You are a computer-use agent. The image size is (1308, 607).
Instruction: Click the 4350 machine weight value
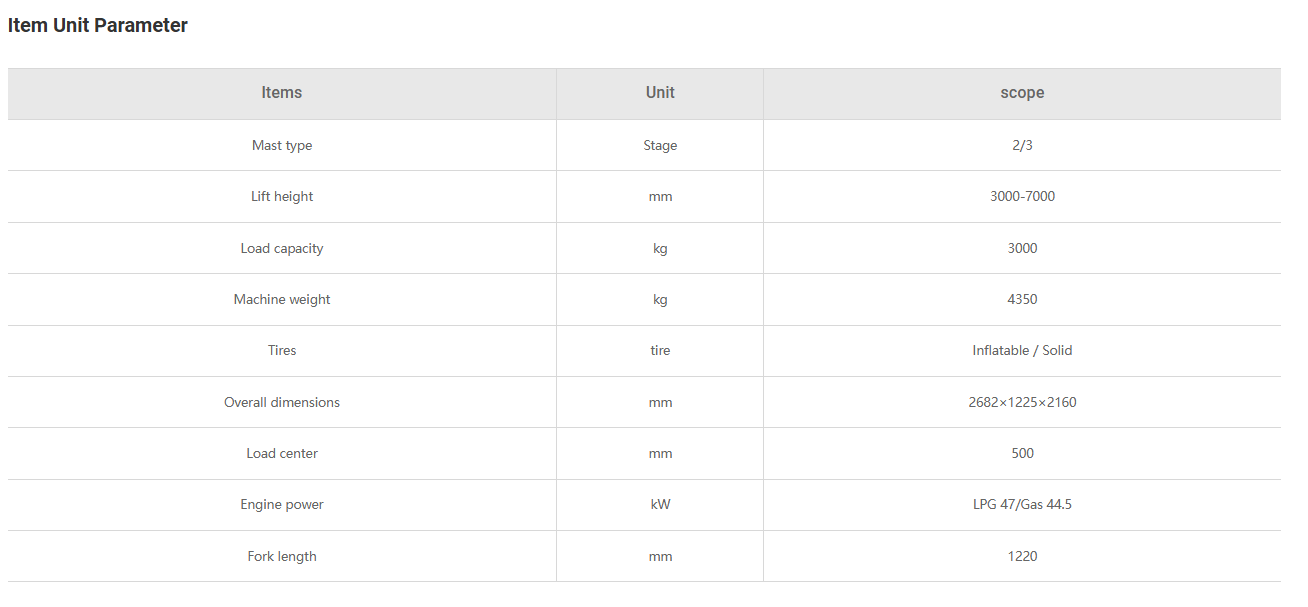pyautogui.click(x=1022, y=299)
